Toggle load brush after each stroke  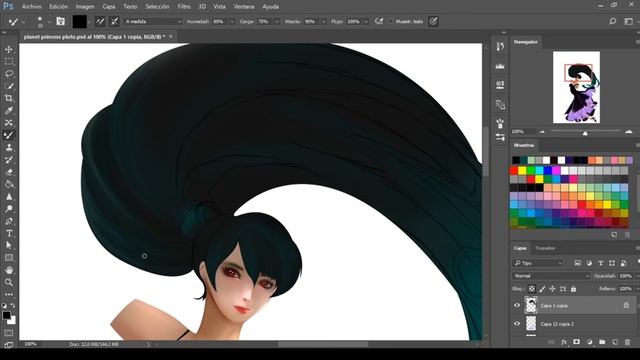click(x=100, y=21)
